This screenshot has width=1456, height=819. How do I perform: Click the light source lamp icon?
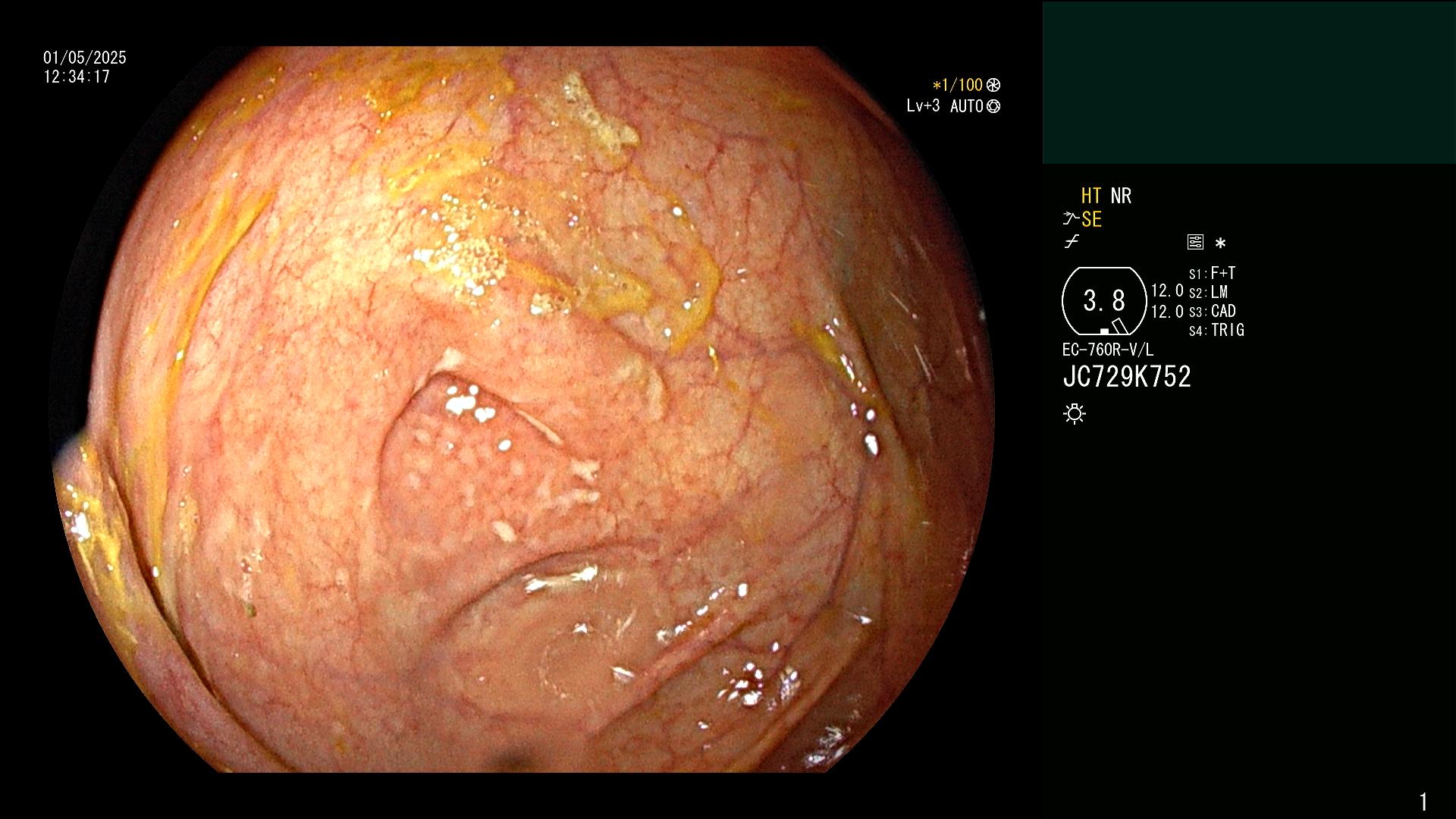point(1075,413)
